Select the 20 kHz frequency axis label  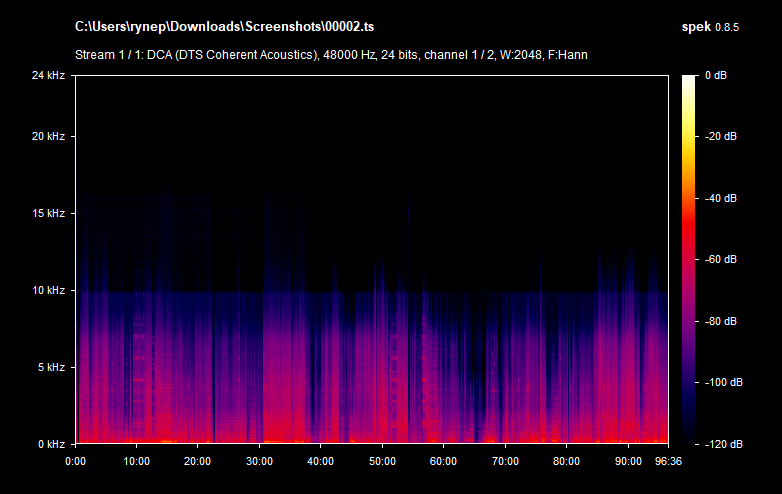pyautogui.click(x=47, y=137)
